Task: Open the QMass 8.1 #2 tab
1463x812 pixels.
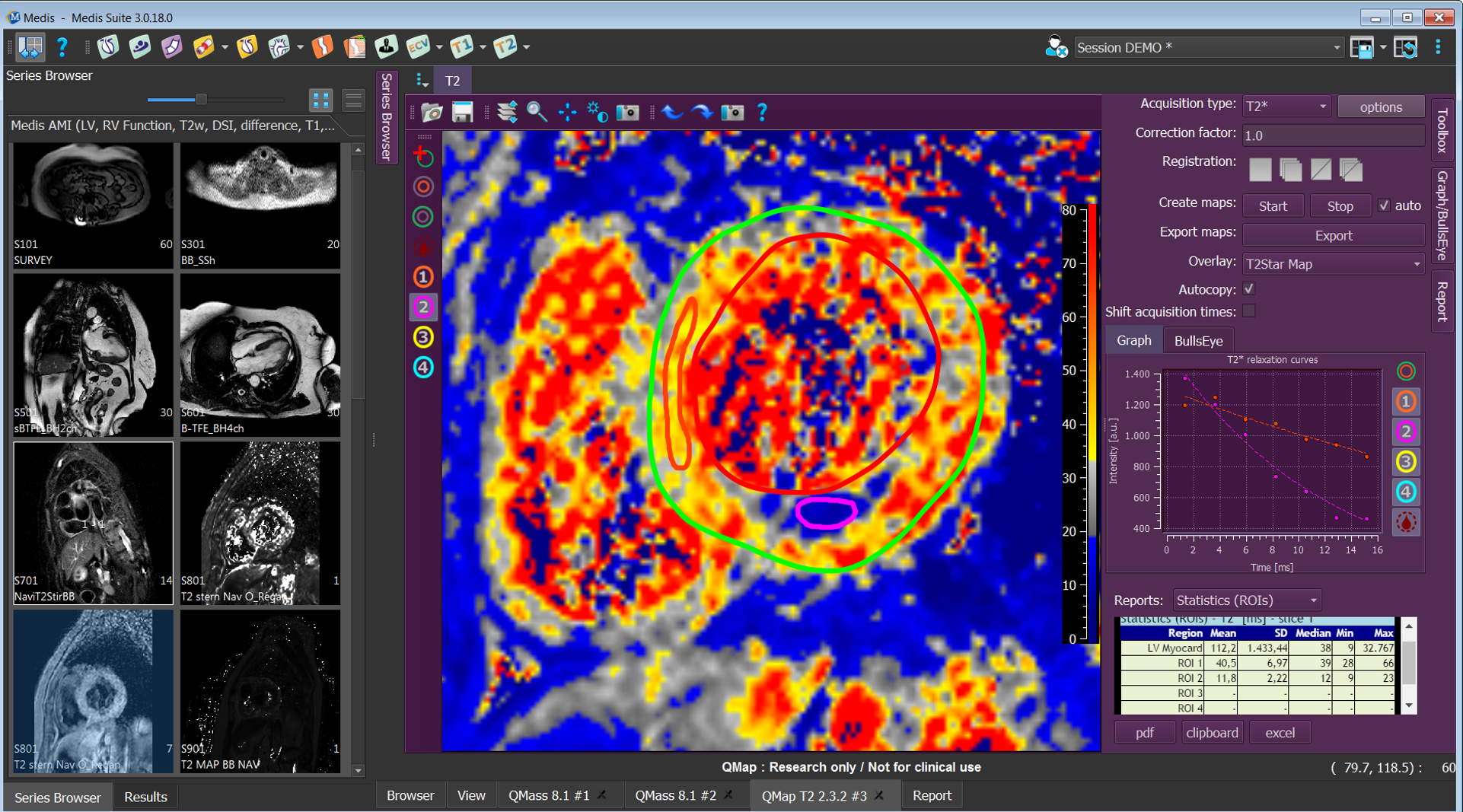Action: click(x=676, y=795)
